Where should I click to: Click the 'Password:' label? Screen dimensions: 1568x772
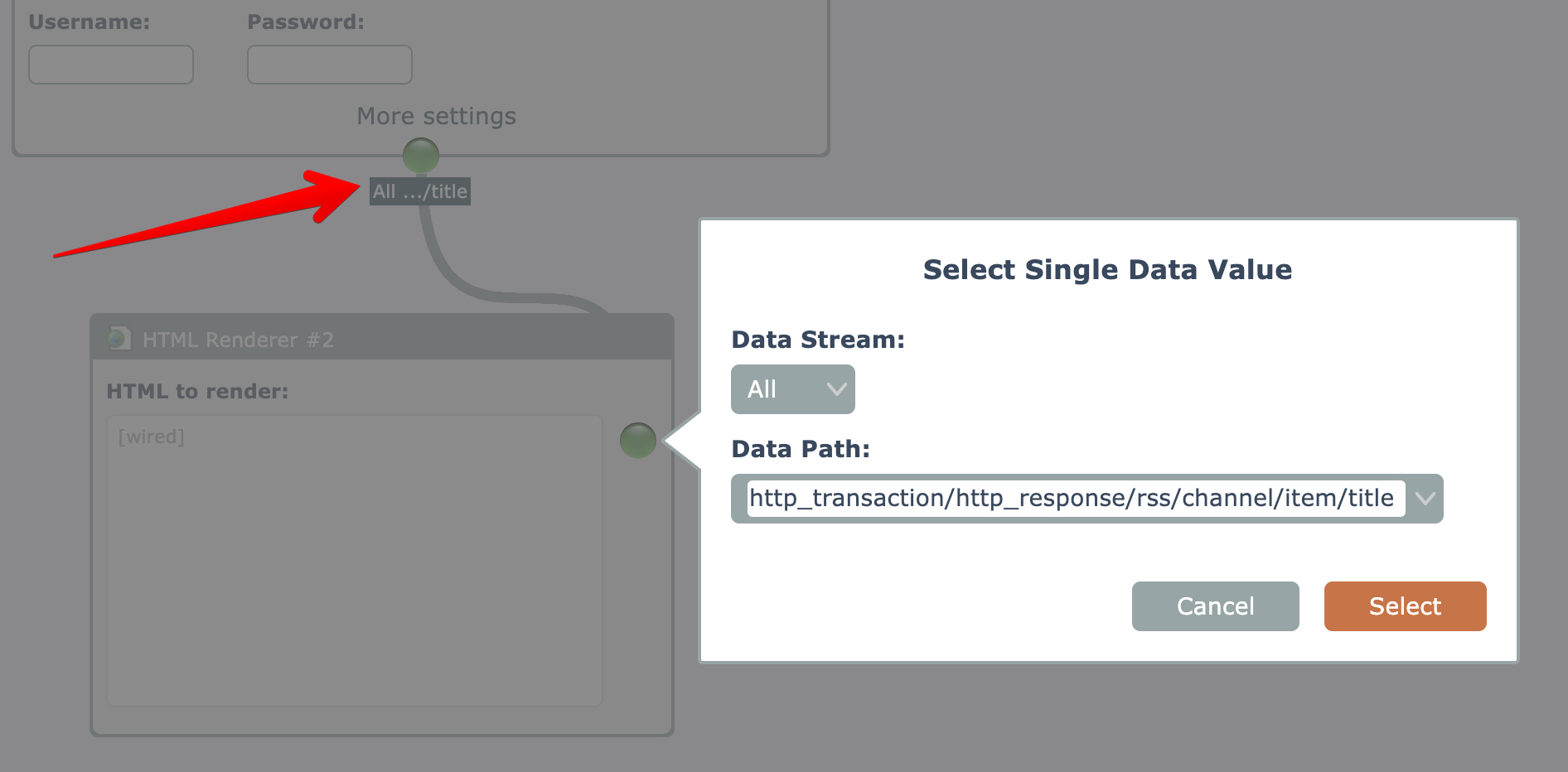305,22
